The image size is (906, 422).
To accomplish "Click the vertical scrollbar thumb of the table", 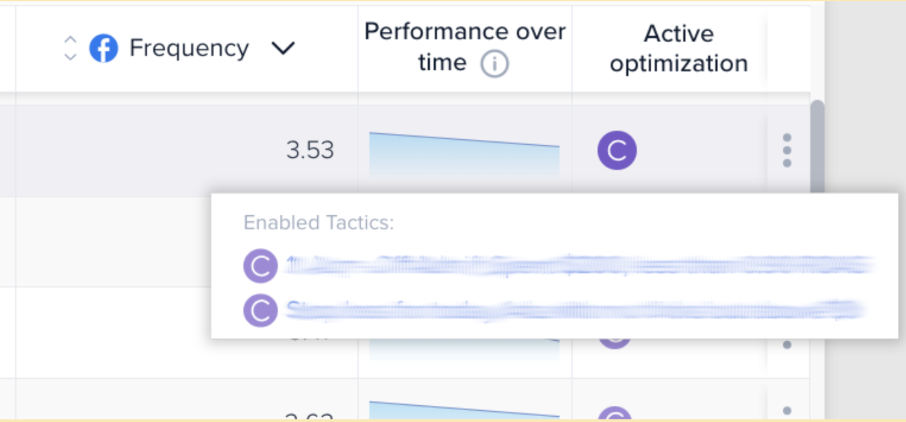I will coord(817,147).
